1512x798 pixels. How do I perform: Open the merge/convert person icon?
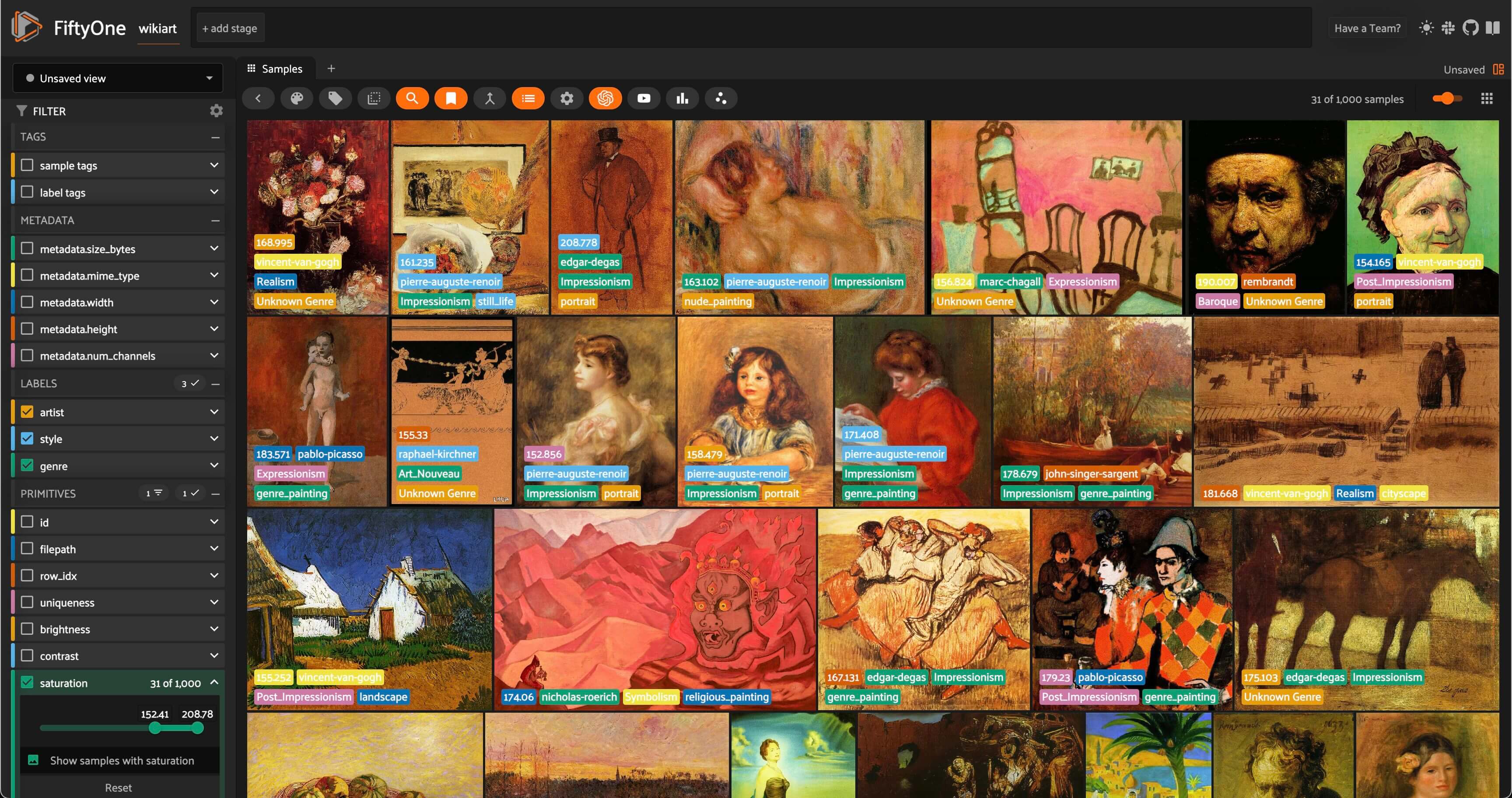point(490,98)
